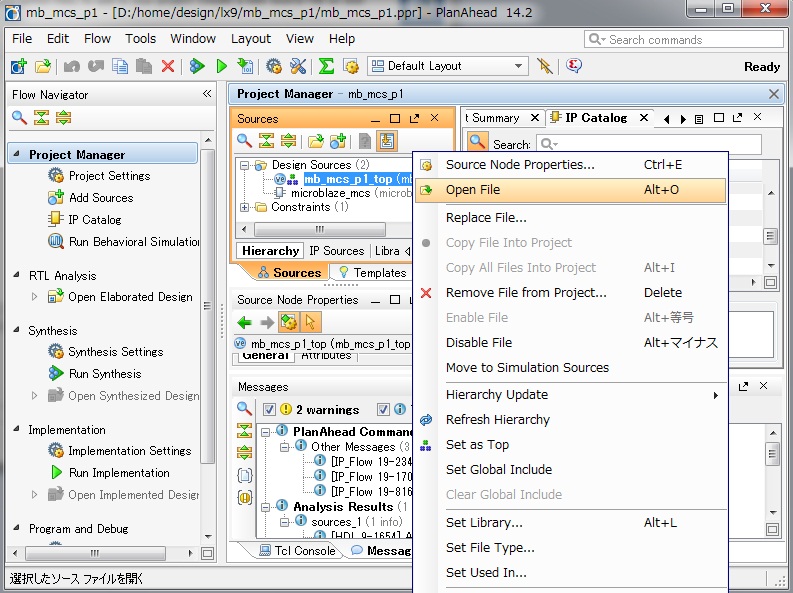The height and width of the screenshot is (593, 793).
Task: Click the Generate Bitstream toolbar icon
Action: pos(245,66)
